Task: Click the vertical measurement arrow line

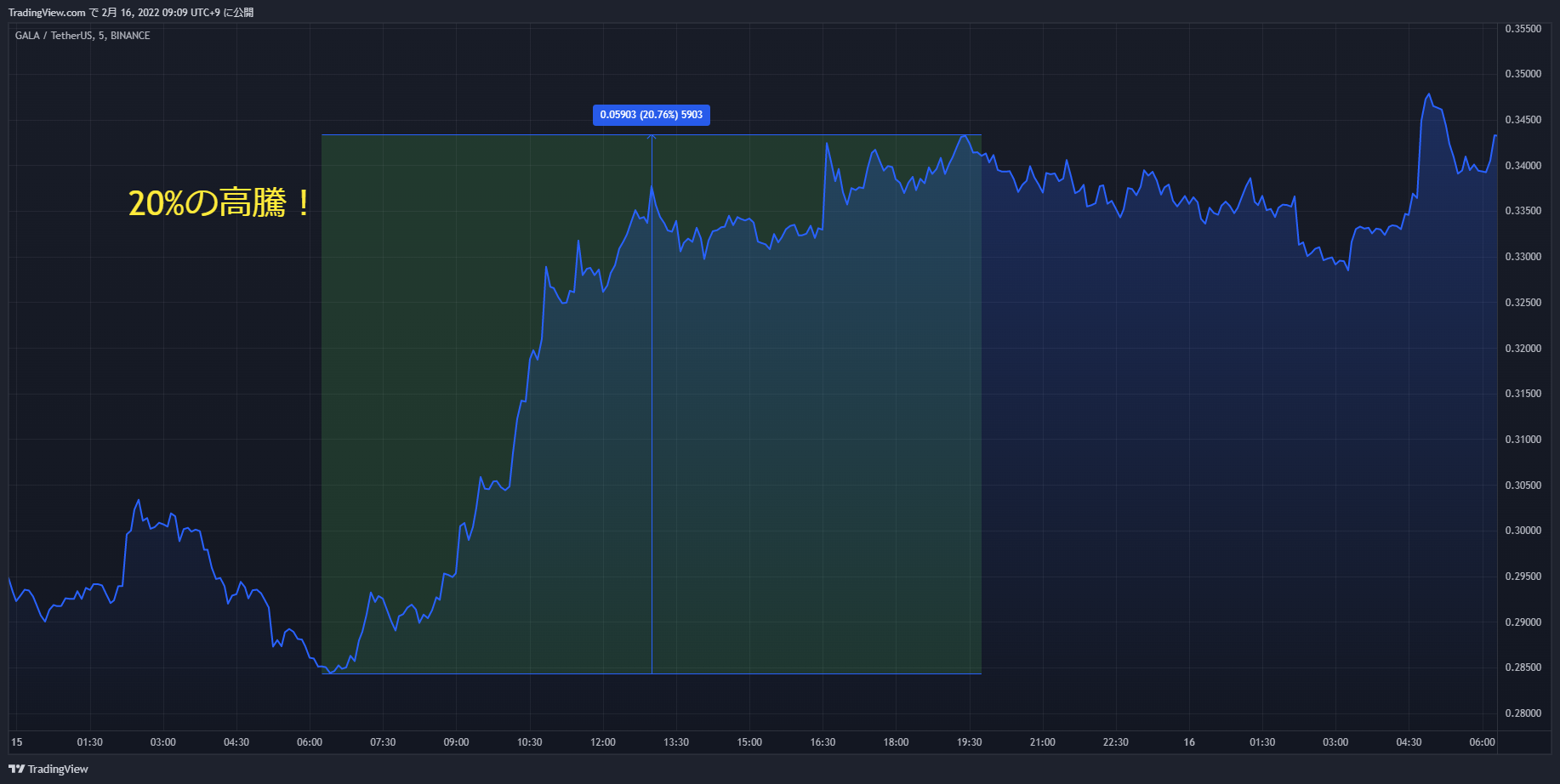Action: click(x=652, y=404)
